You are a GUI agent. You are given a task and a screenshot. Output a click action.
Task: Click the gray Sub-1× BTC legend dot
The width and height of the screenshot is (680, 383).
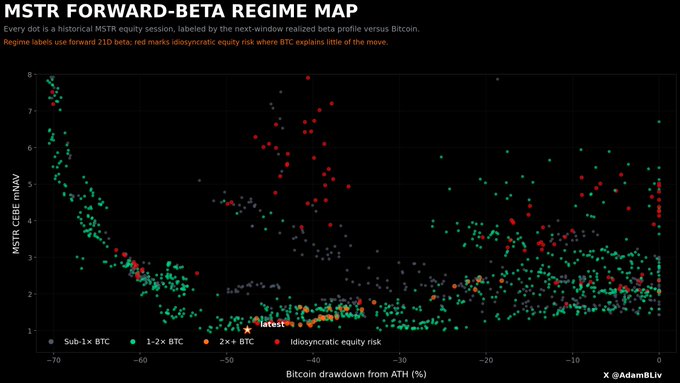pyautogui.click(x=51, y=342)
